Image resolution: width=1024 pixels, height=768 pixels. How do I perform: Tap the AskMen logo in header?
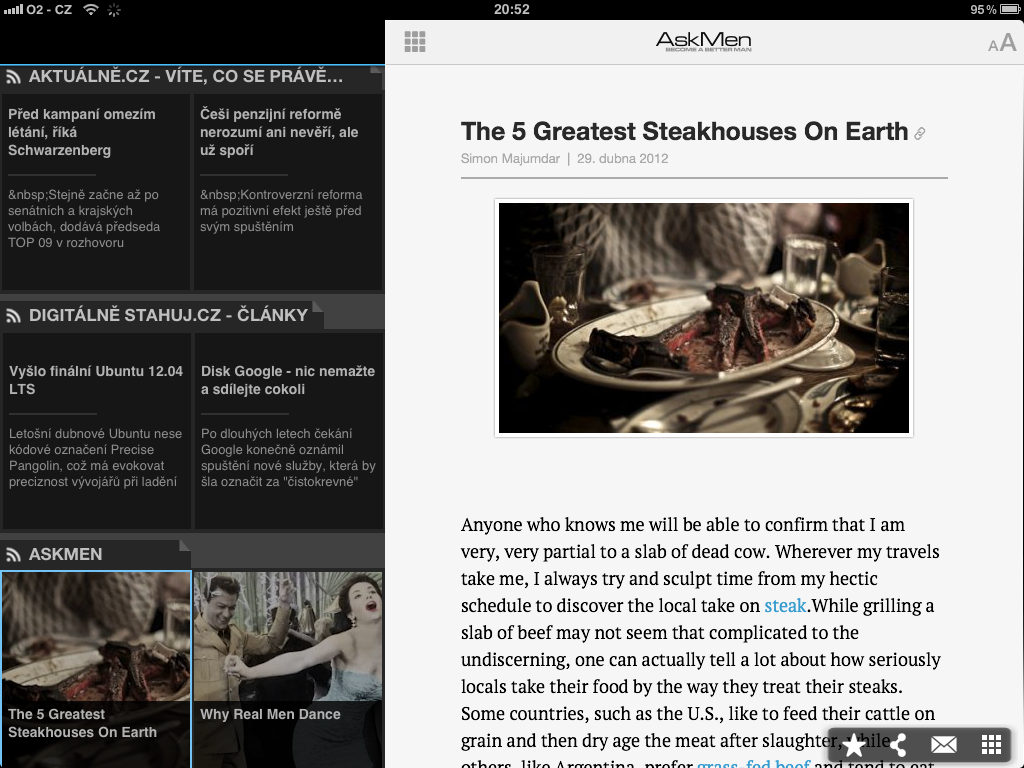(x=703, y=41)
